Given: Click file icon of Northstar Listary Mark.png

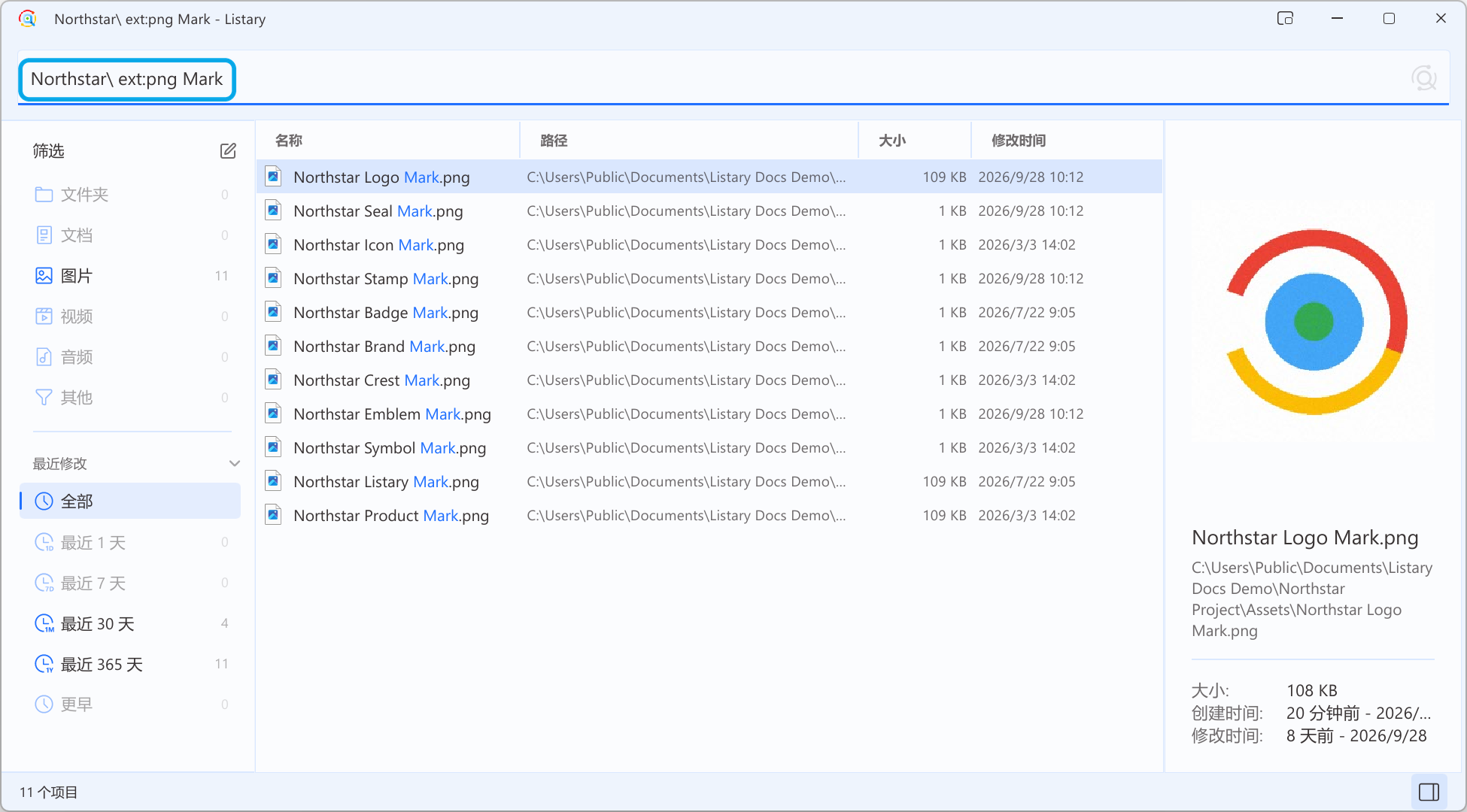Looking at the screenshot, I should click(x=274, y=481).
